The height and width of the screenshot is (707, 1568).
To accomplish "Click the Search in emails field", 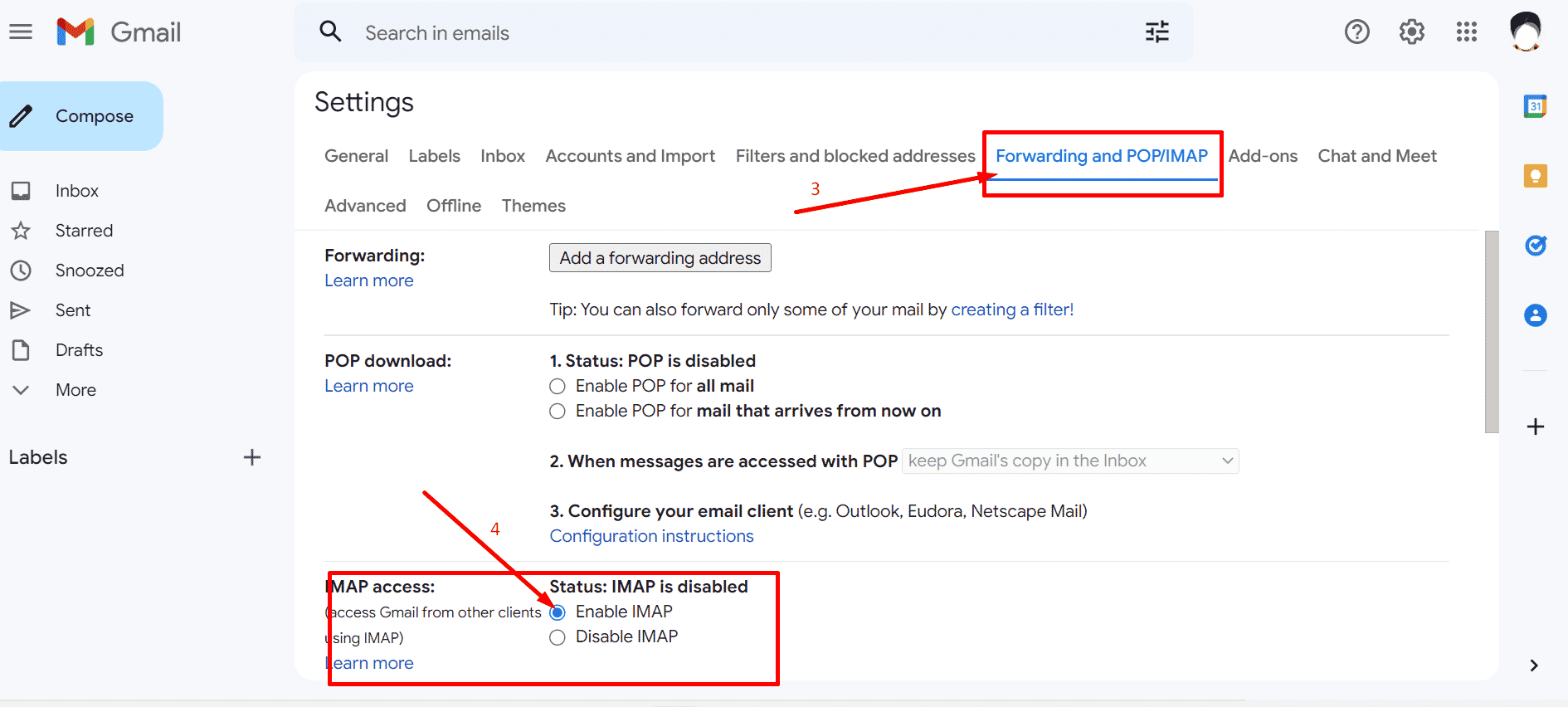I will point(730,33).
